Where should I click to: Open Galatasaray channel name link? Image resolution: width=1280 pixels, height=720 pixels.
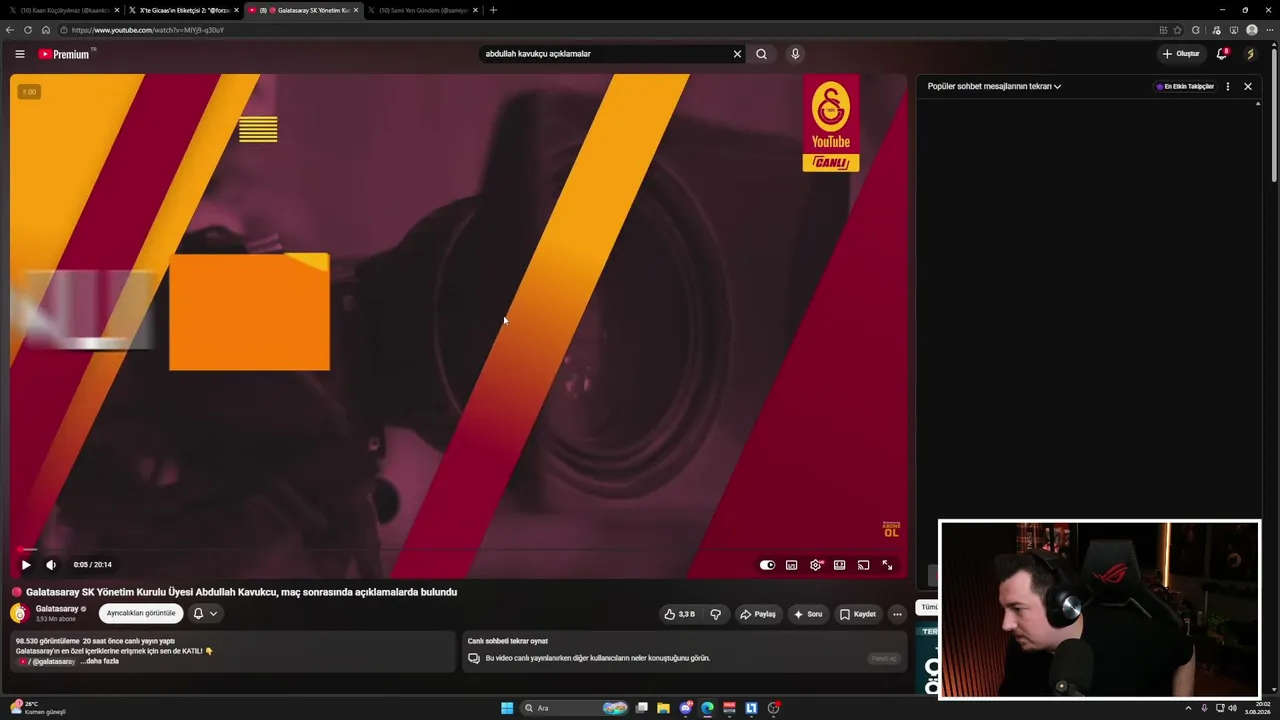click(57, 608)
